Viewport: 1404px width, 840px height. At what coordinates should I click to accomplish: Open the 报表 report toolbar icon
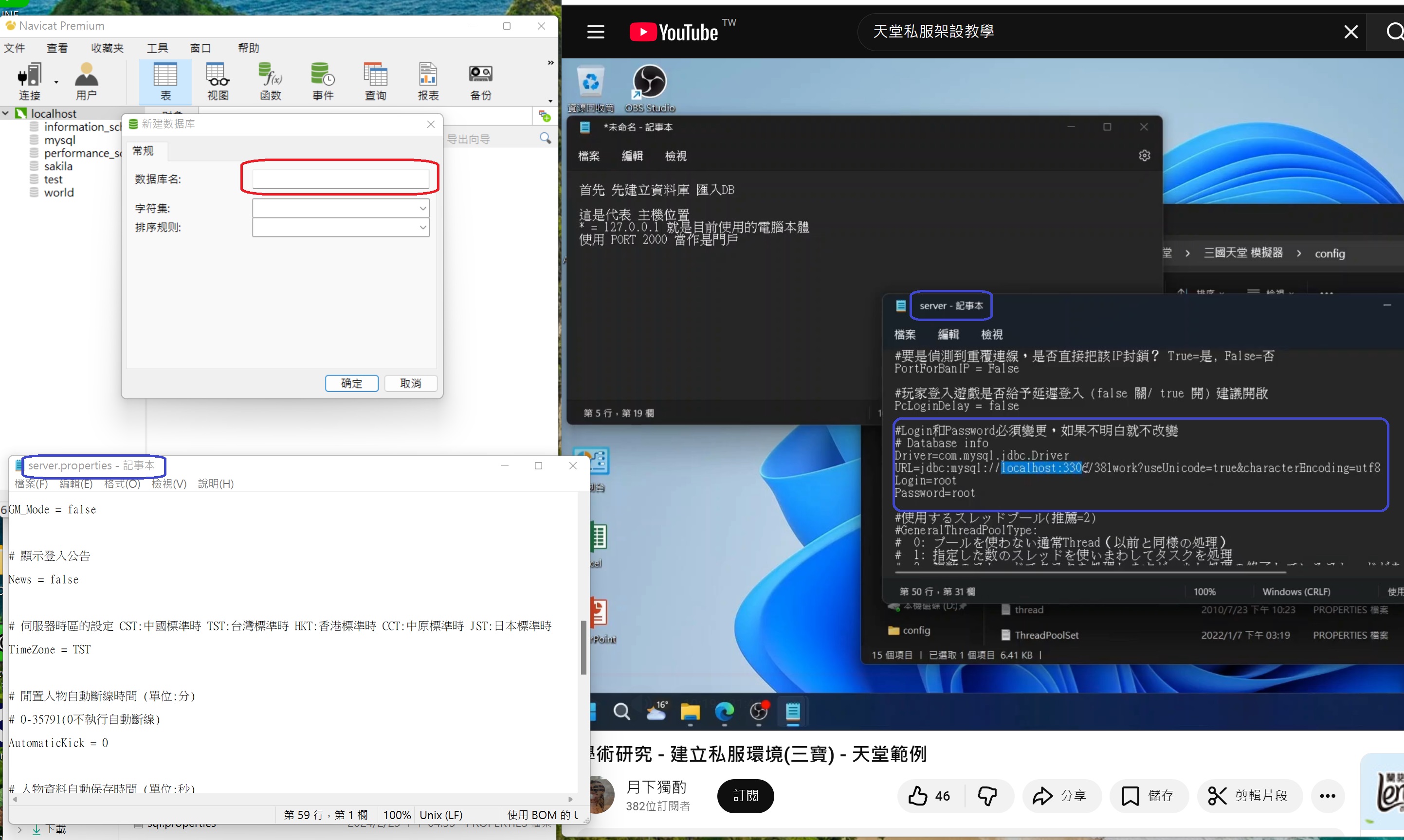pos(428,82)
